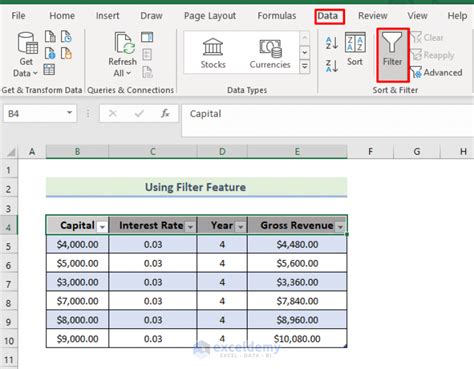Switch to the Formulas tab
The width and height of the screenshot is (474, 369).
277,16
